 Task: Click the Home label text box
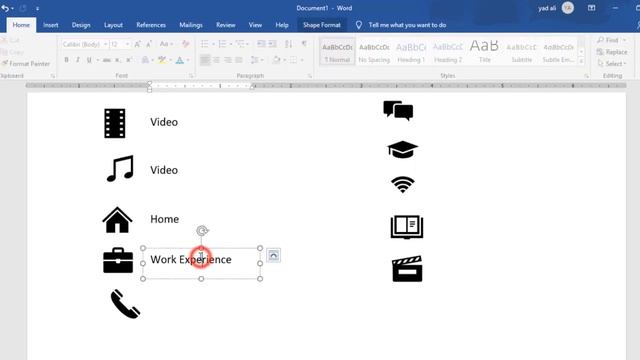(164, 219)
